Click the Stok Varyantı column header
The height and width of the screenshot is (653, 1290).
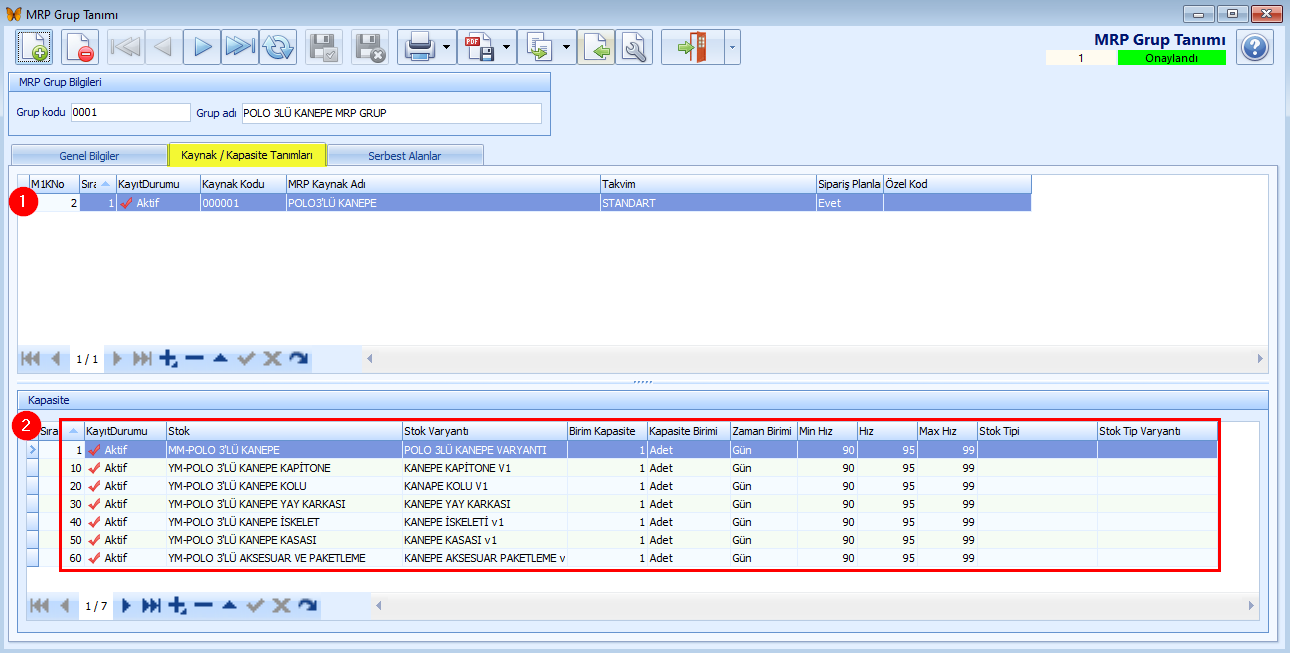pyautogui.click(x=484, y=431)
